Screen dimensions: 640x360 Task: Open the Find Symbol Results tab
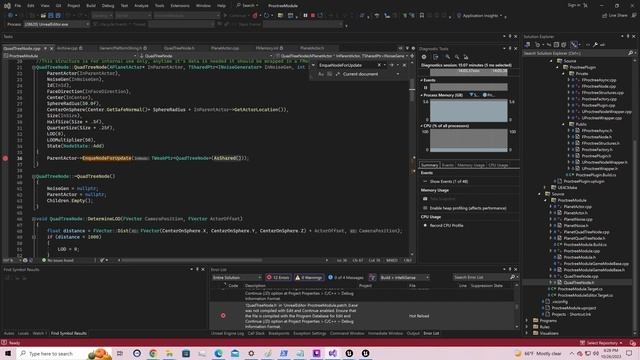pyautogui.click(x=69, y=333)
